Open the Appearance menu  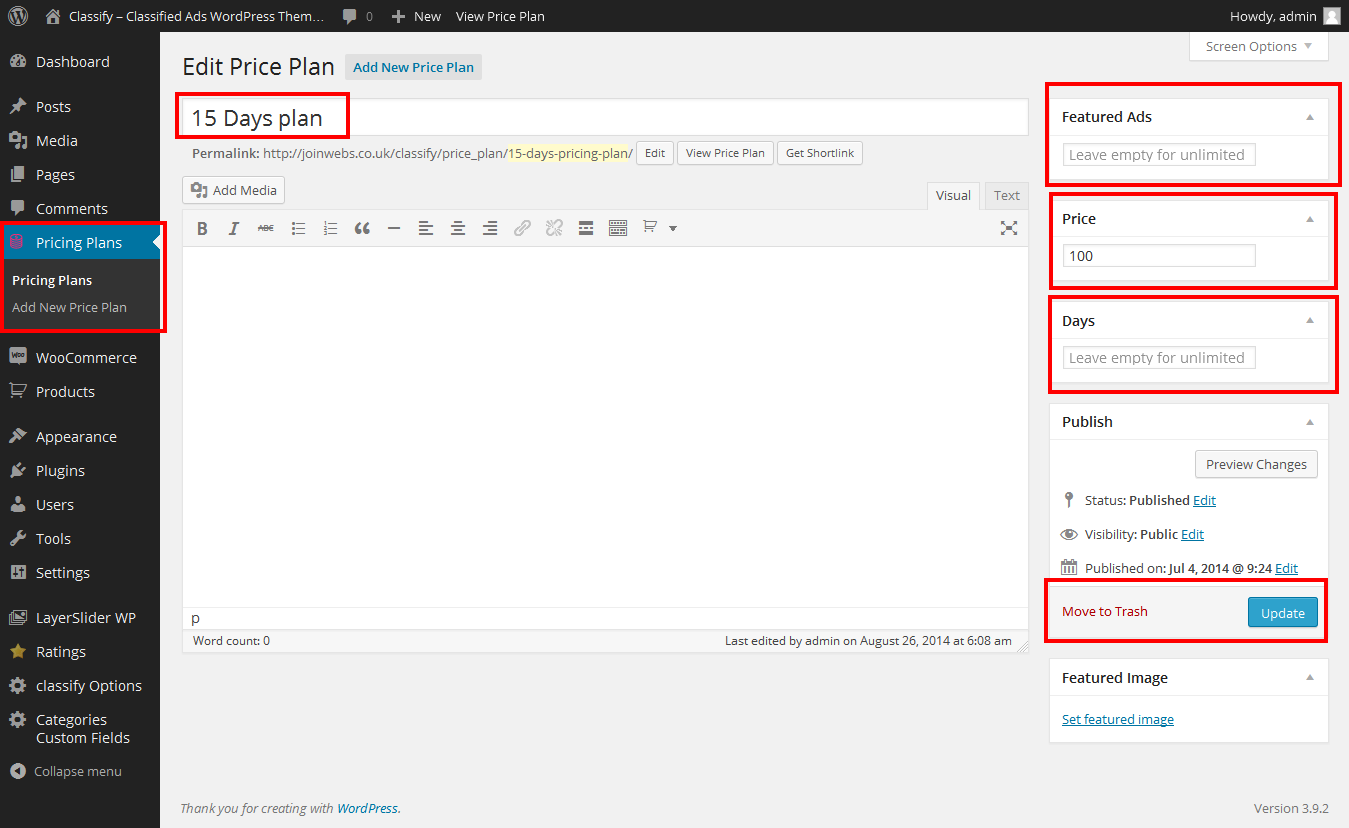click(x=80, y=437)
